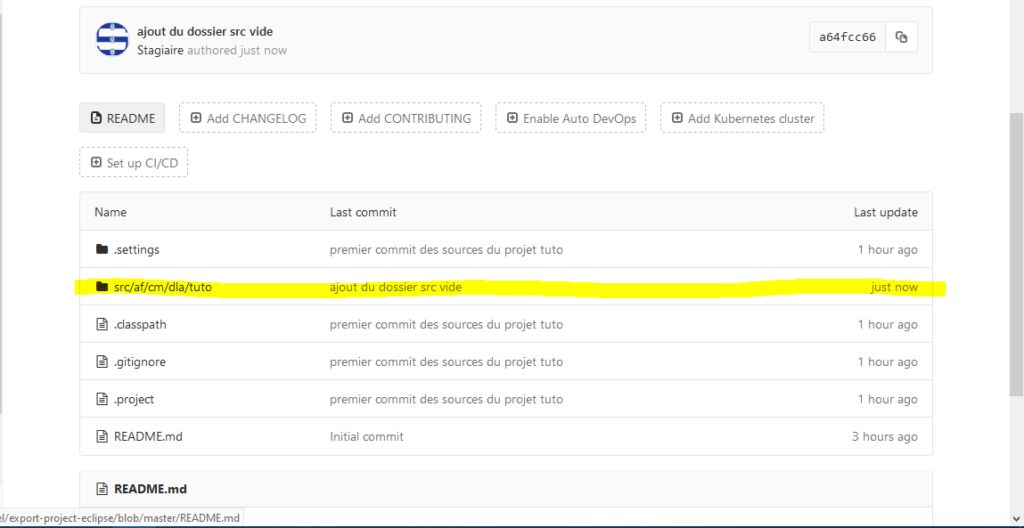1024x528 pixels.
Task: Click Add CHANGELOG button
Action: coord(247,118)
